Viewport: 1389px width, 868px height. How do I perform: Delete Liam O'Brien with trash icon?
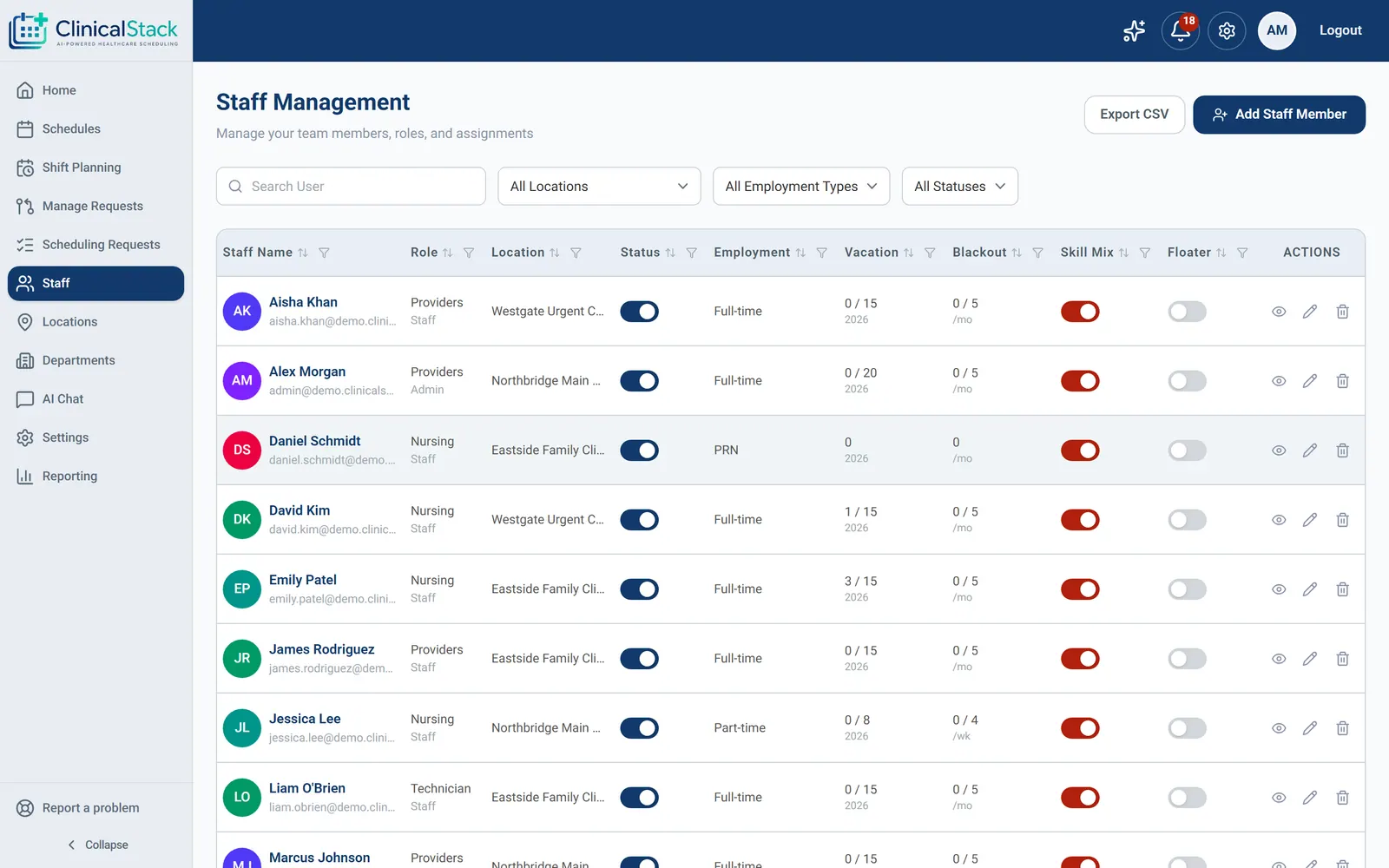click(x=1342, y=798)
